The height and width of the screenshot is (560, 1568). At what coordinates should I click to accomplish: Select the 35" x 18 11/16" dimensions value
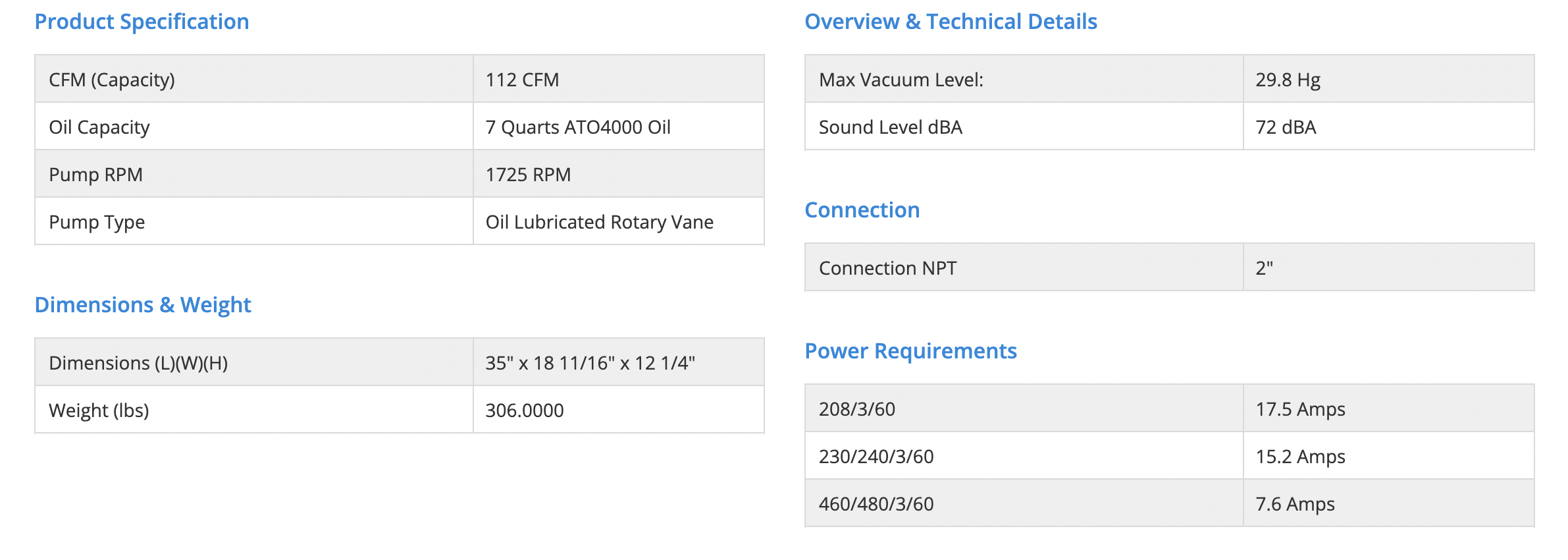(590, 363)
